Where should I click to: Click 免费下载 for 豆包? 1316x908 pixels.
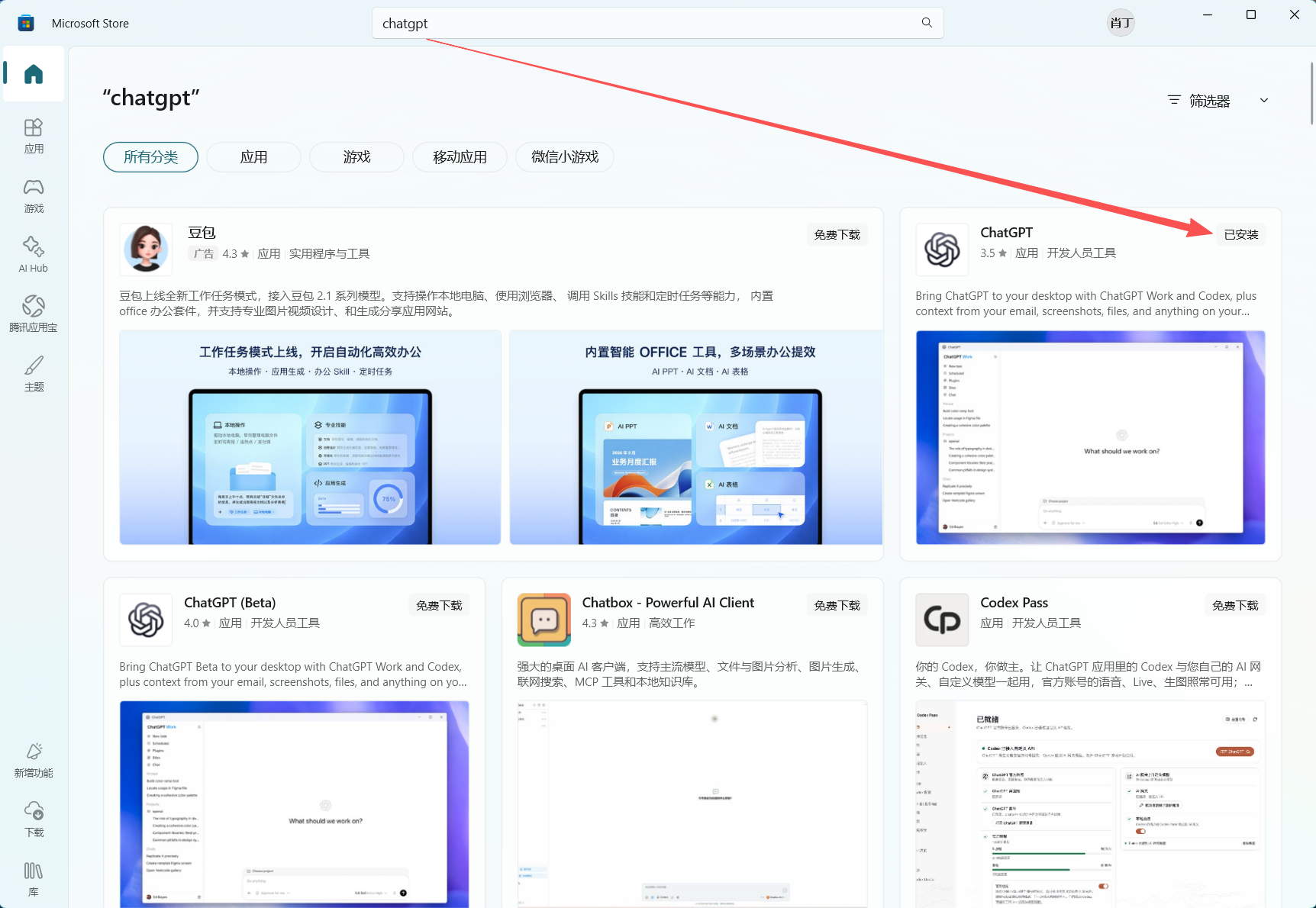pyautogui.click(x=837, y=234)
